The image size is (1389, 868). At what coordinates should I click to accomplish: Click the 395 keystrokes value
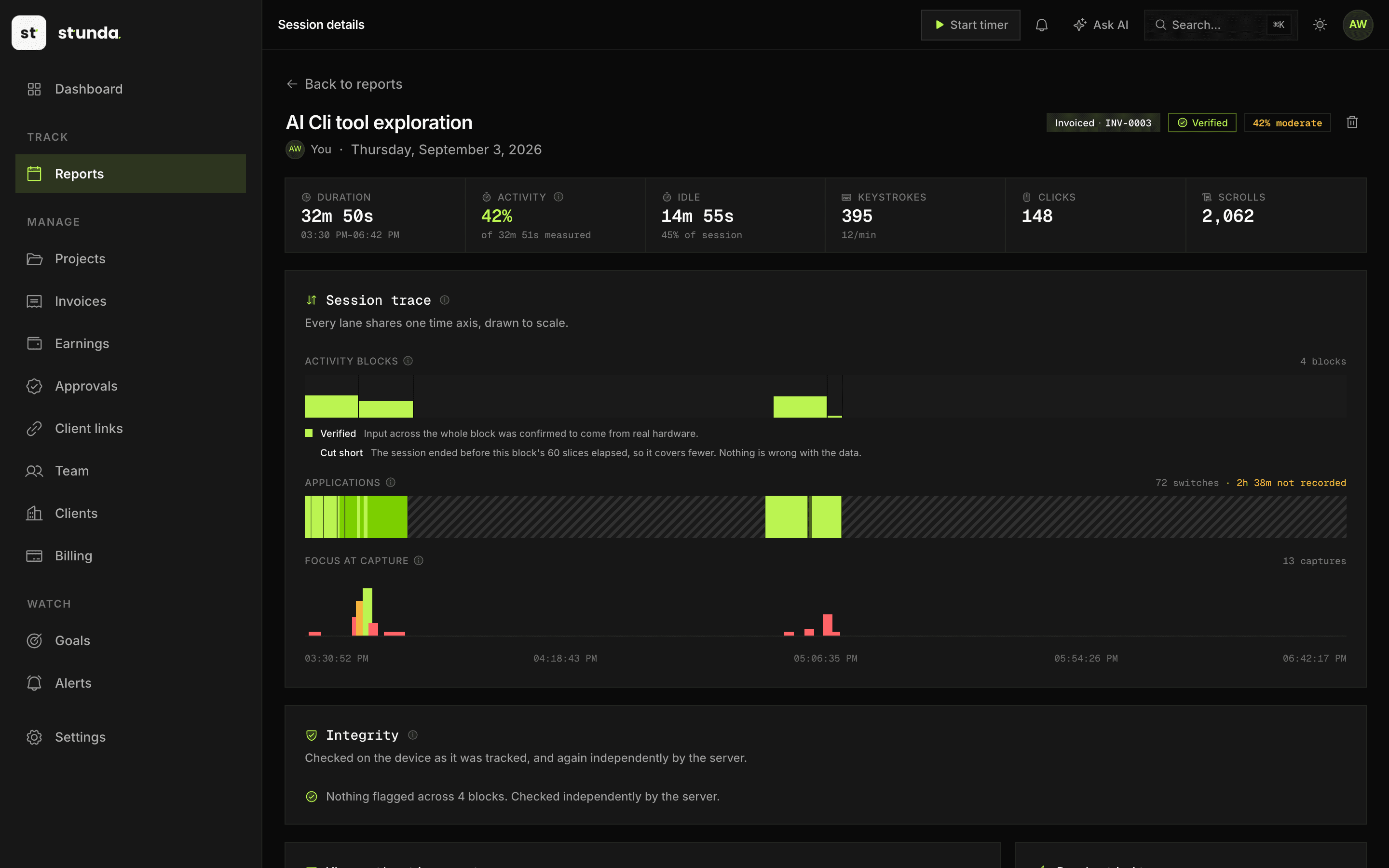(x=857, y=216)
